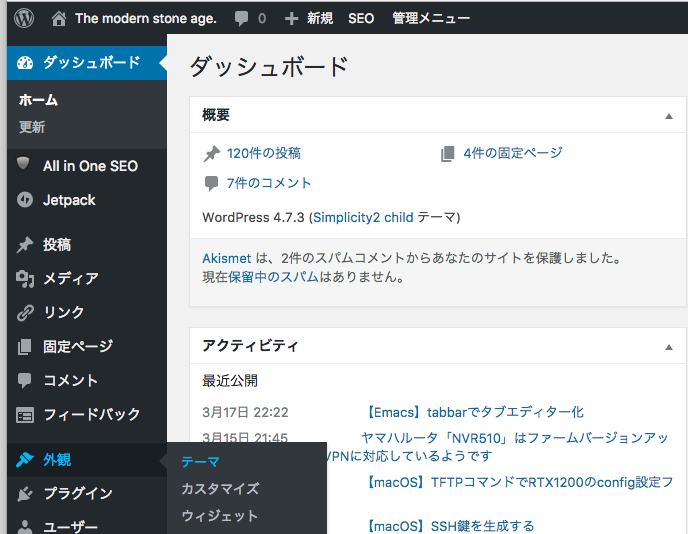Open the comments bubble icon in admin bar
Image resolution: width=688 pixels, height=534 pixels.
[241, 19]
